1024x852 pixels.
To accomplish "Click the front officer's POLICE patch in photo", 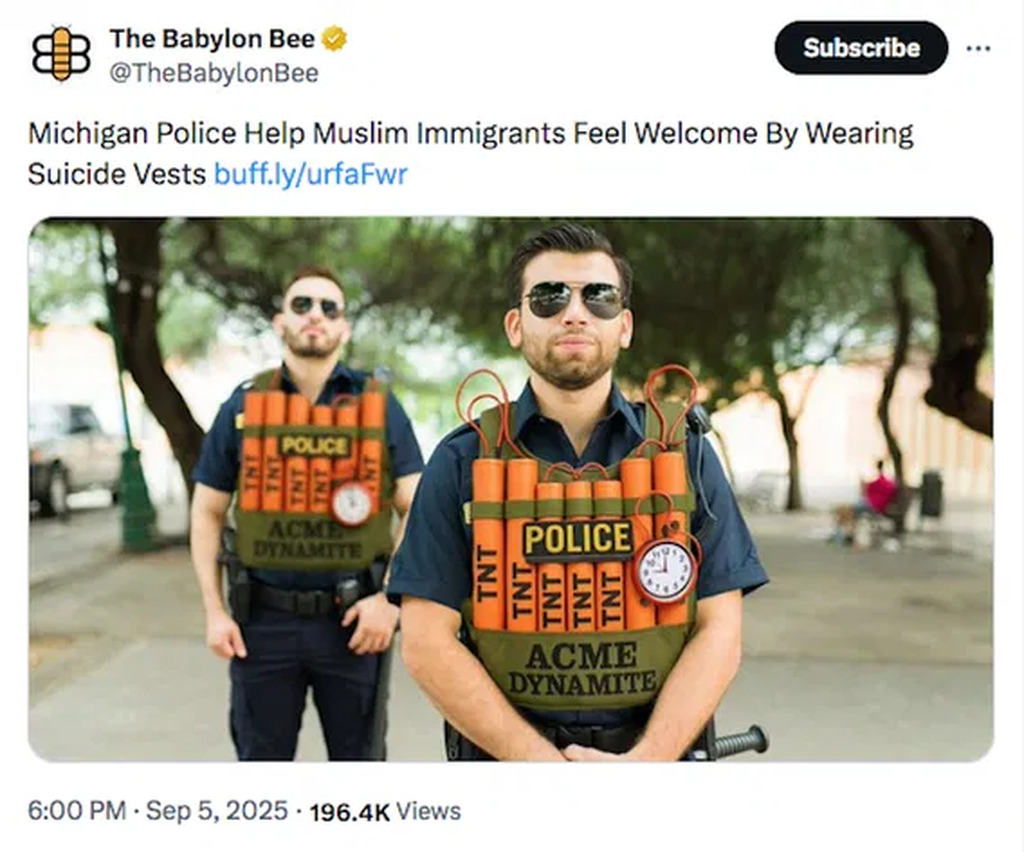I will coord(578,539).
